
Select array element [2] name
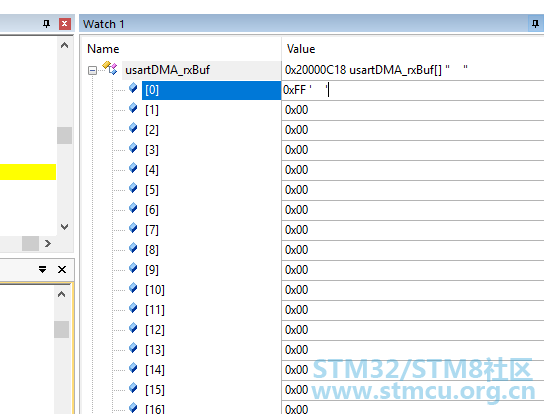coord(152,130)
